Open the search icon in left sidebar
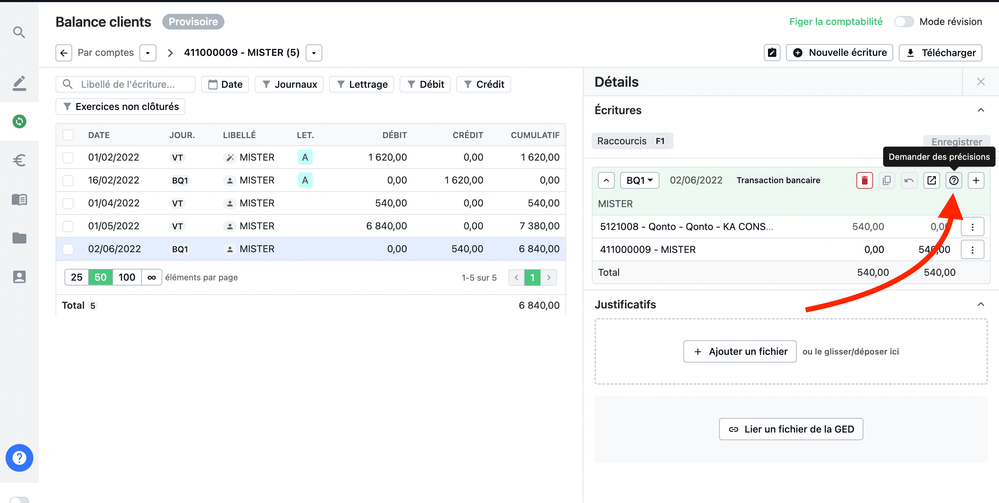The width and height of the screenshot is (999, 503). pyautogui.click(x=19, y=33)
